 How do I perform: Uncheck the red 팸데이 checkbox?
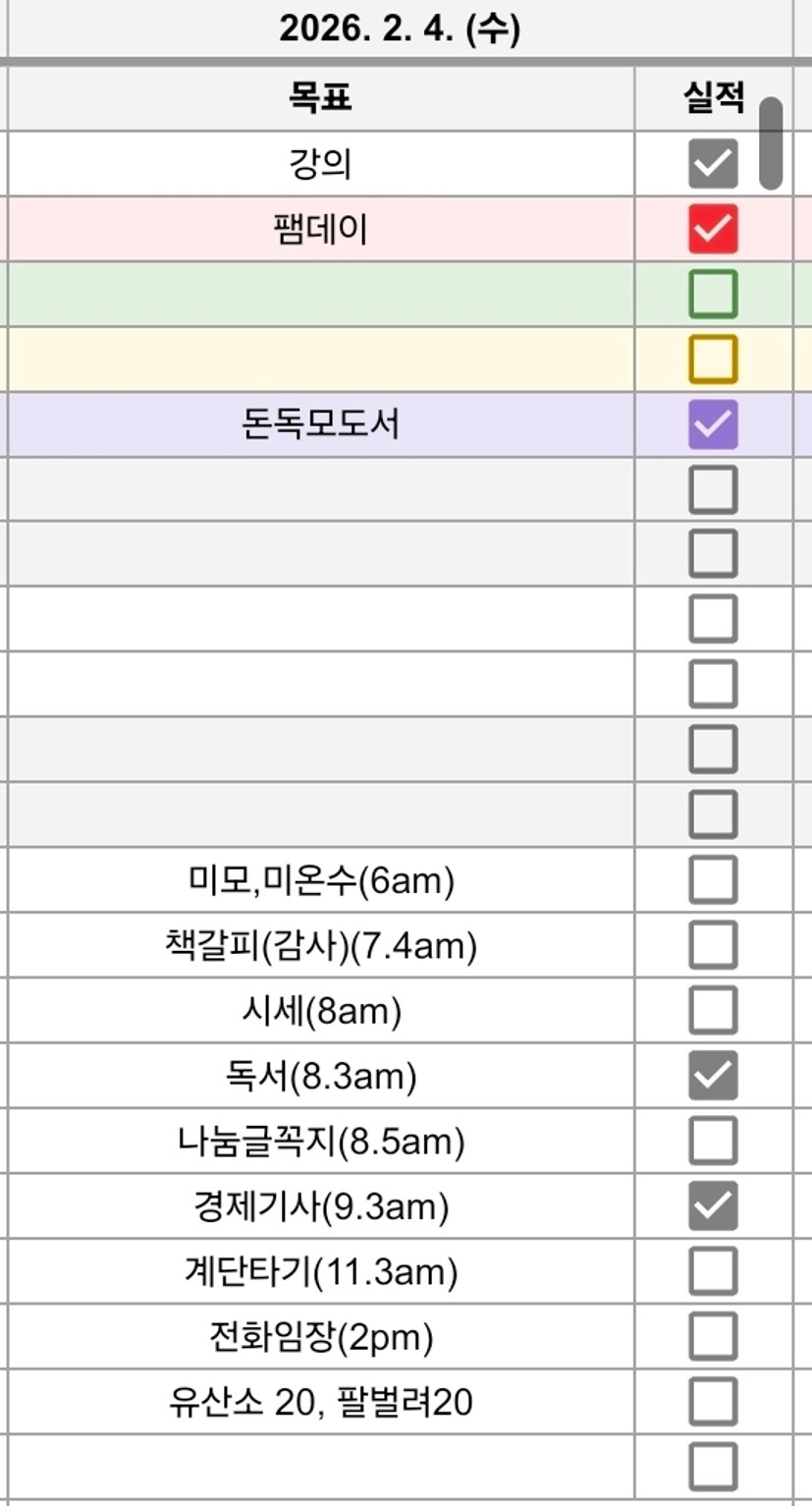[x=712, y=229]
